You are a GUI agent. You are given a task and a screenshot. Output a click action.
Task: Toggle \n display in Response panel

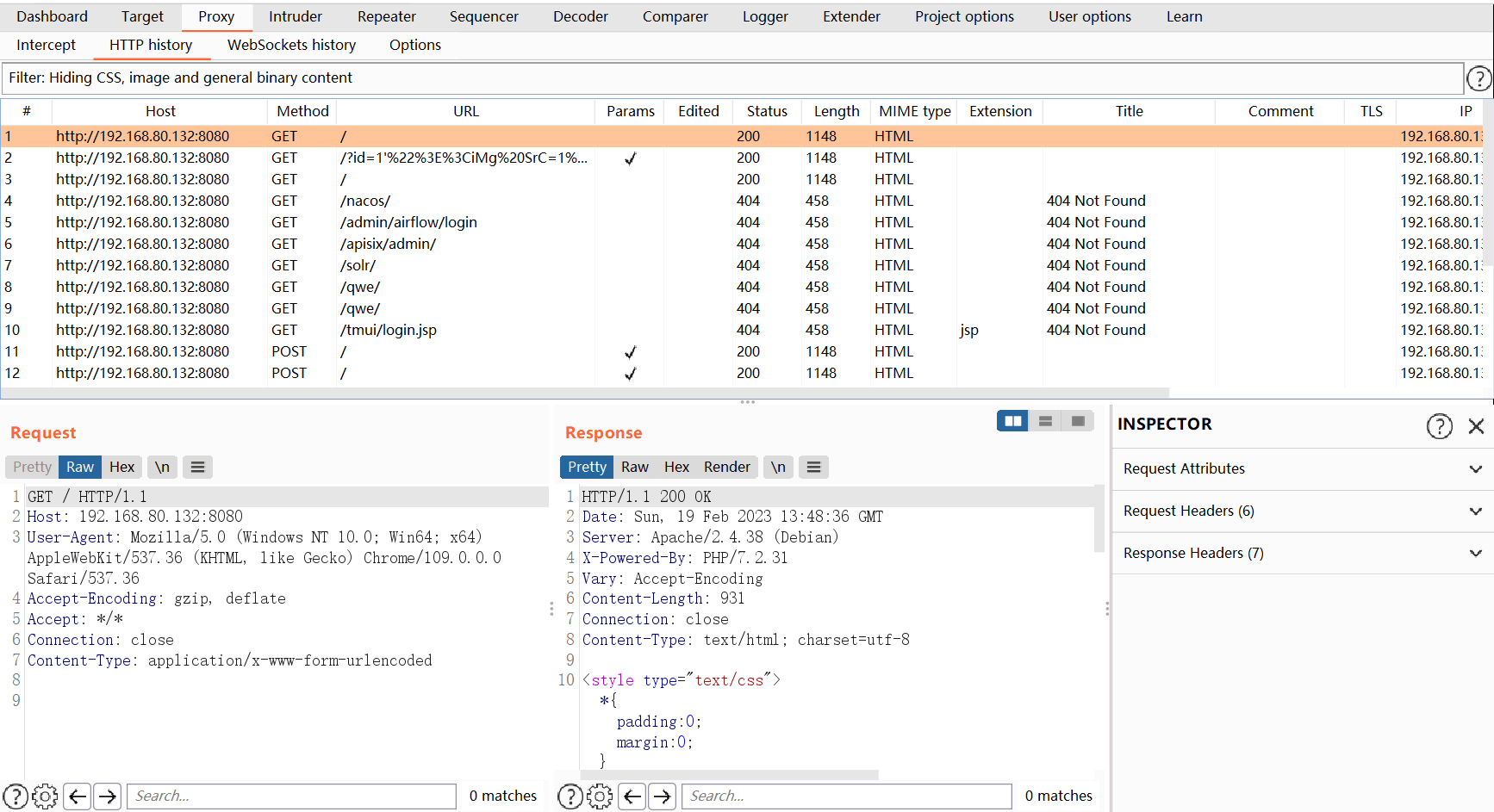(778, 467)
